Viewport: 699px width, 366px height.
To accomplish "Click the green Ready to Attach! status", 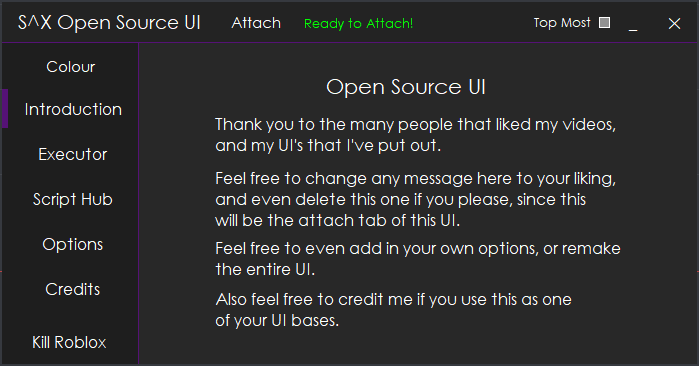I will pos(358,24).
